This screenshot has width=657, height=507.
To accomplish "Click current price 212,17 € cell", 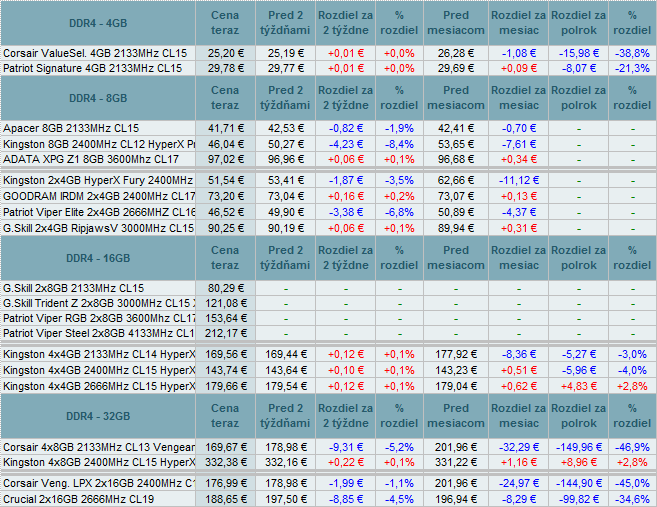I will [225, 333].
